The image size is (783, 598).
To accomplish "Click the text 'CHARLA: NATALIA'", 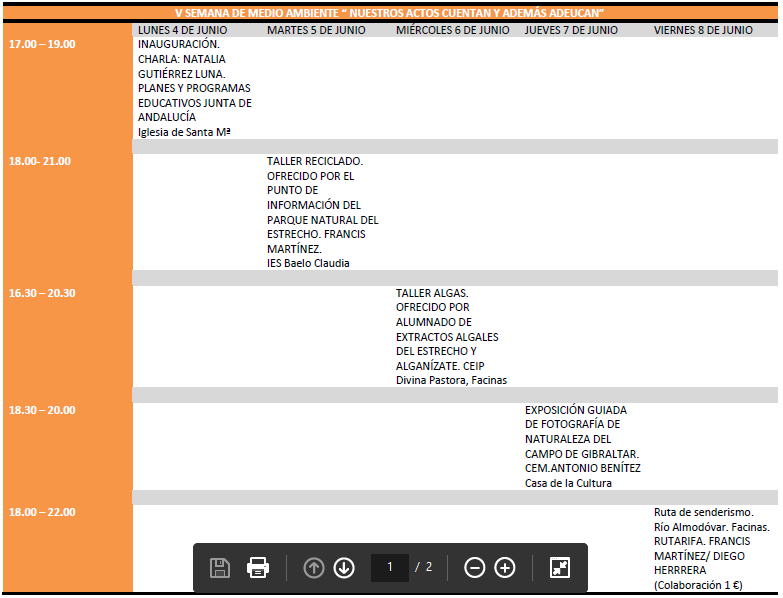I will point(182,59).
